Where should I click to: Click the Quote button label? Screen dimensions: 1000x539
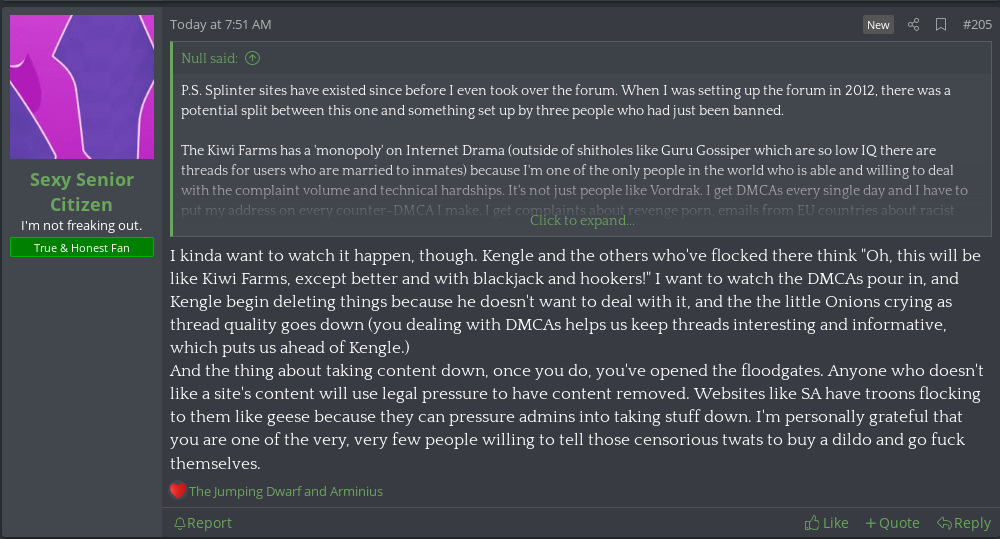coord(899,523)
